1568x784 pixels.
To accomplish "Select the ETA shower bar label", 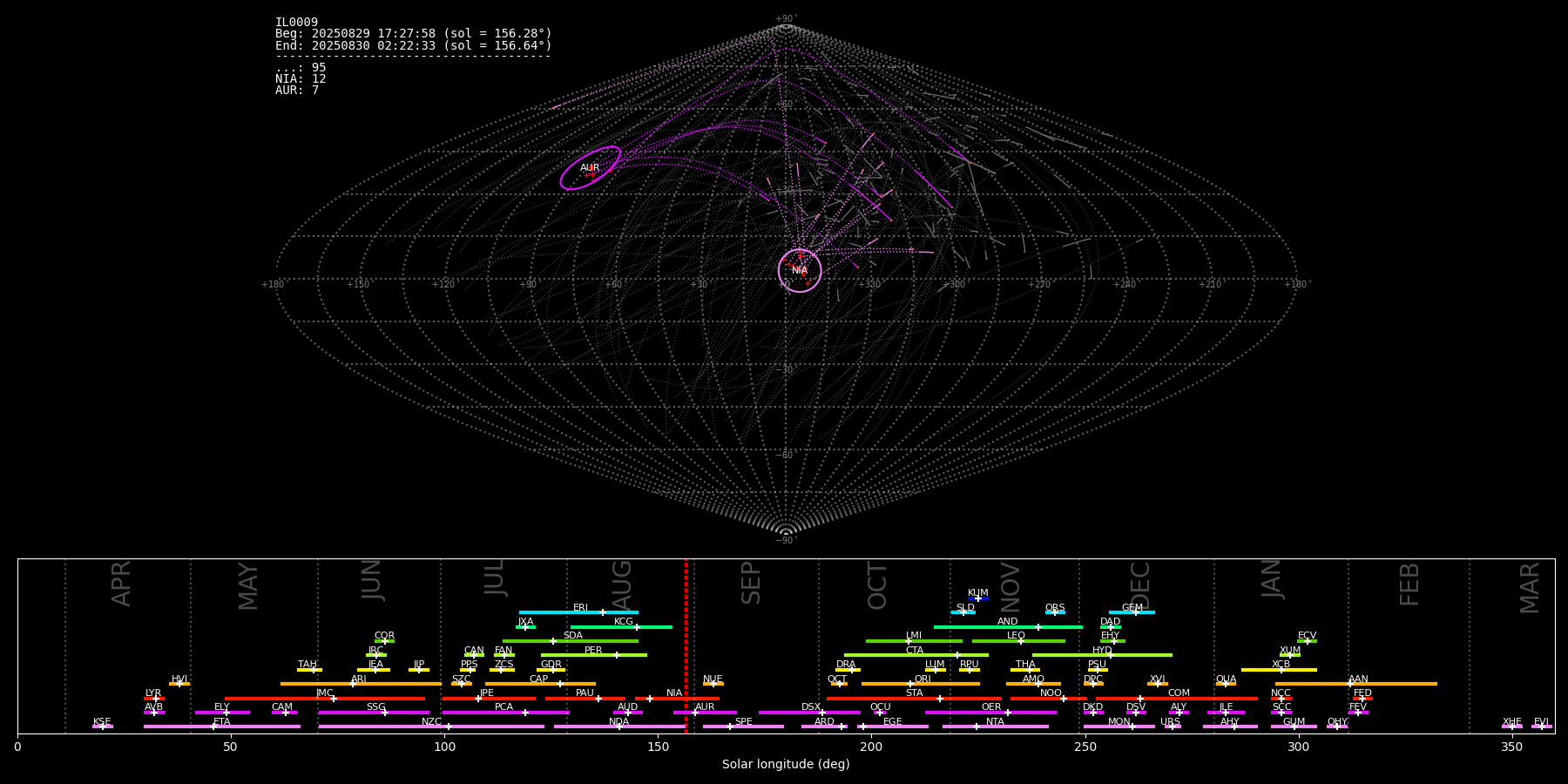I will coord(222,722).
